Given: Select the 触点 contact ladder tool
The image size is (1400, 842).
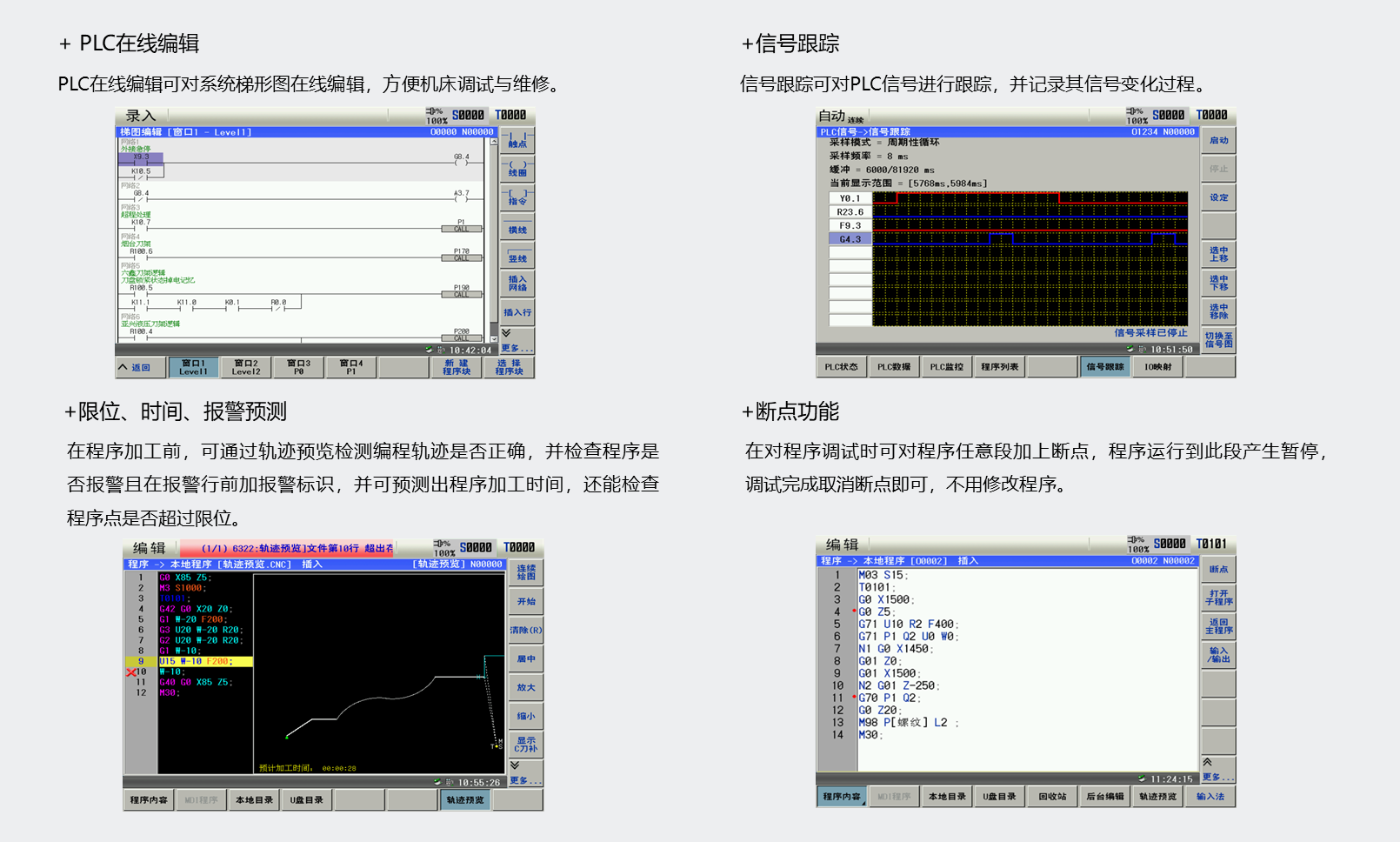Looking at the screenshot, I should (517, 141).
